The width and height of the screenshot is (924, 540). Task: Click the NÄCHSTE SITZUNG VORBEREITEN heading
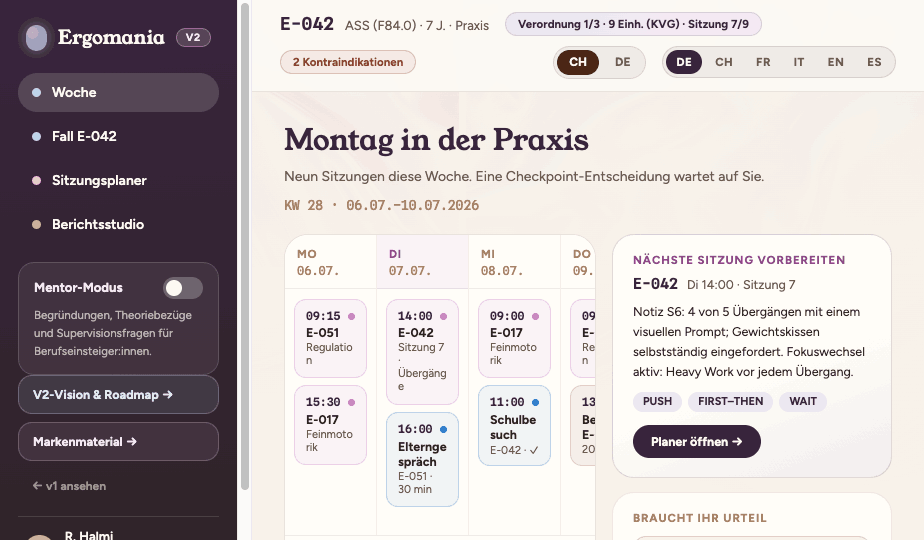[x=739, y=260]
